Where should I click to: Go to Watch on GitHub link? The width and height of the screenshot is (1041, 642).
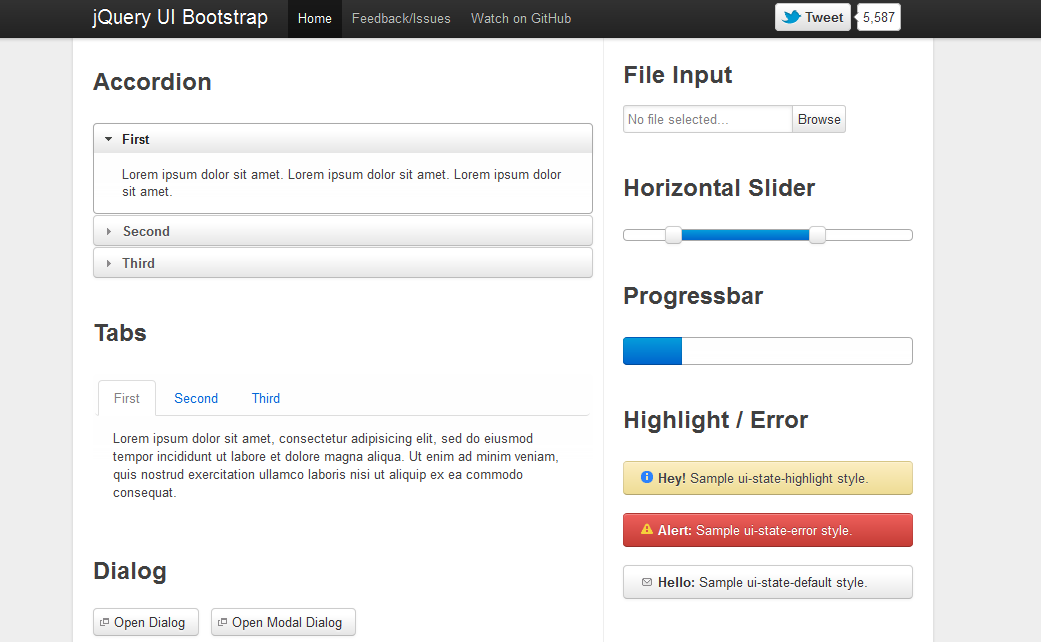pyautogui.click(x=521, y=18)
